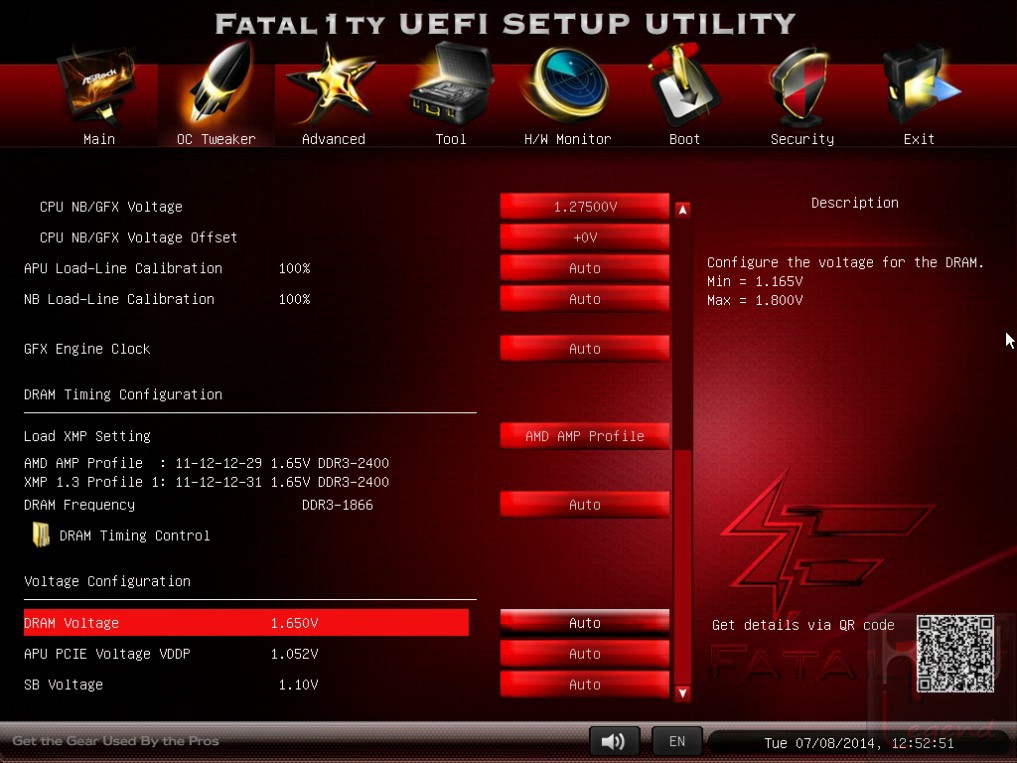The image size is (1017, 763).
Task: Click the Get details via QR code text
Action: point(803,625)
